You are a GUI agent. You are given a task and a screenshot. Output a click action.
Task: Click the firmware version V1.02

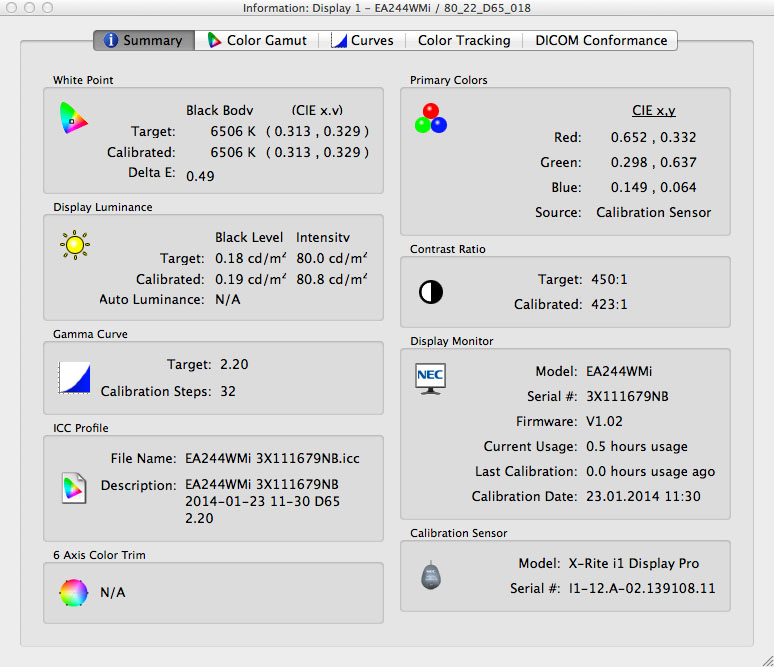point(604,422)
